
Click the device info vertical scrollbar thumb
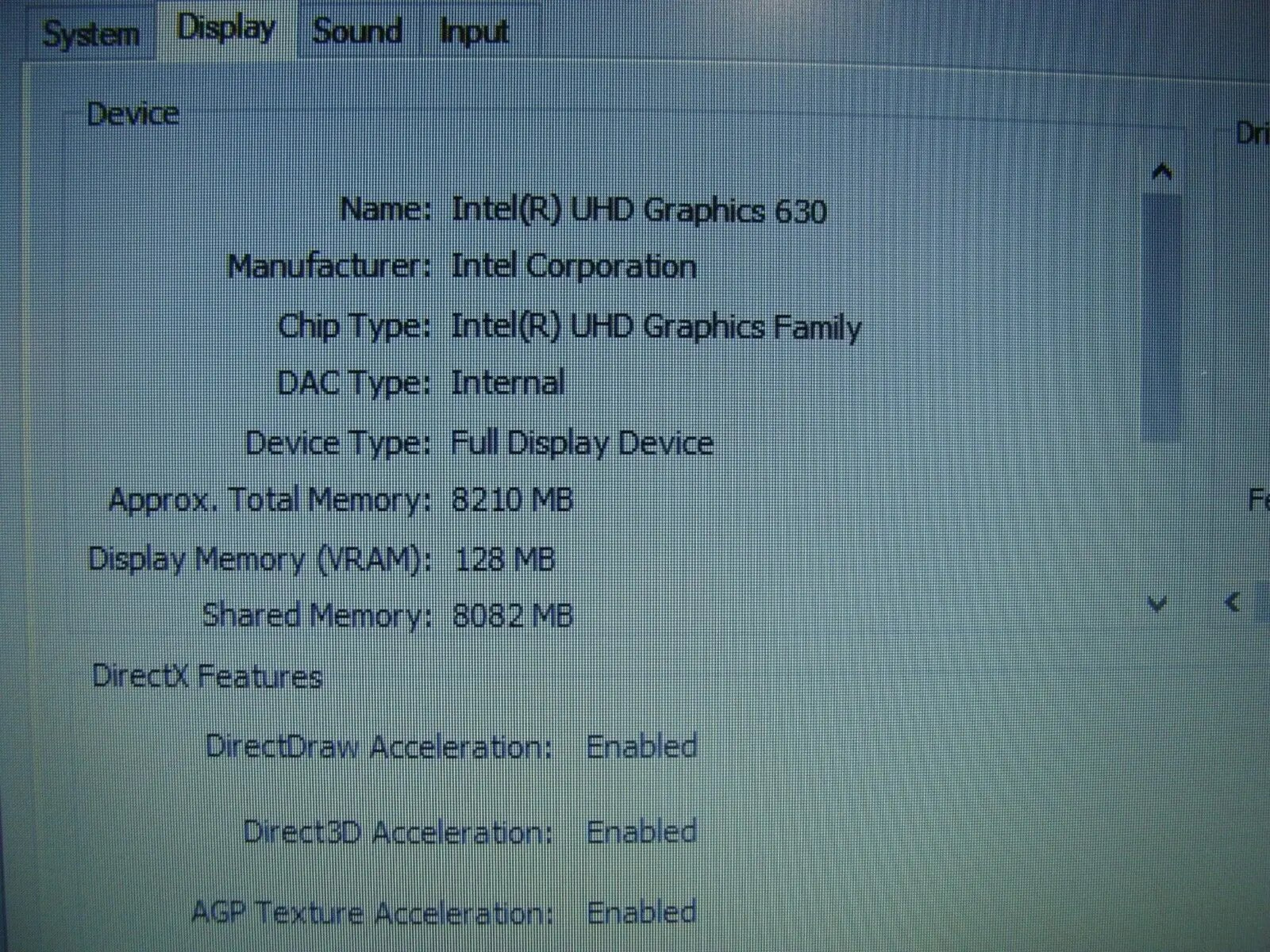(1162, 317)
